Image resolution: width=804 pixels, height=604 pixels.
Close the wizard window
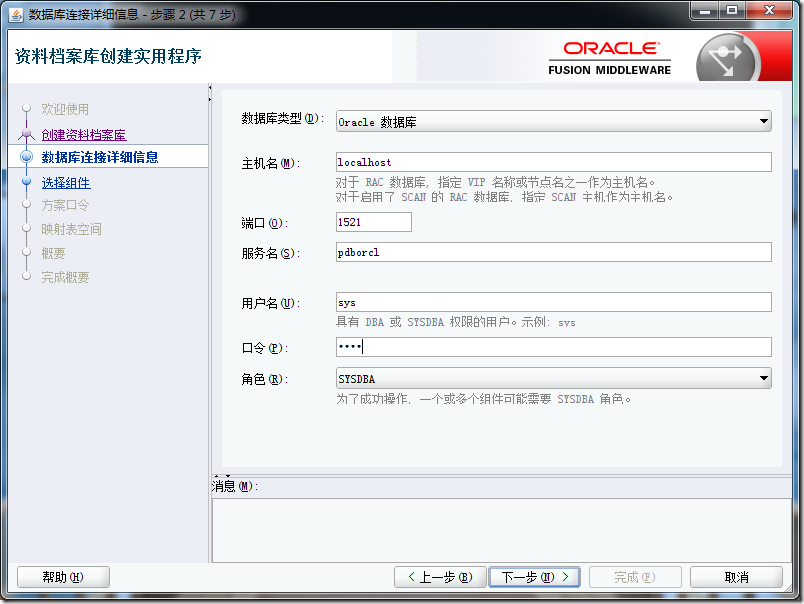769,10
